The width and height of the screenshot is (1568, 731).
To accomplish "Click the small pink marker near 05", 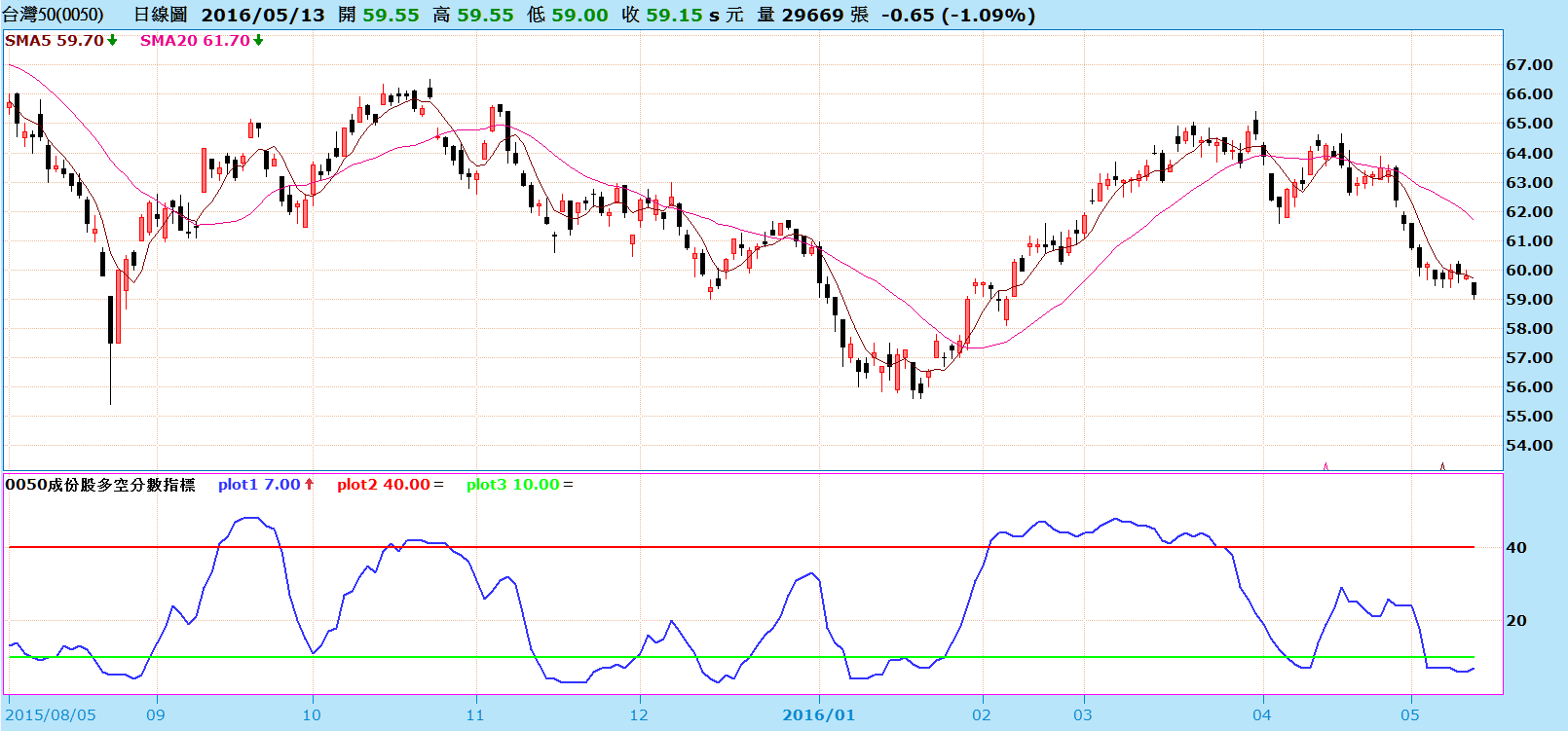I will 1442,466.
